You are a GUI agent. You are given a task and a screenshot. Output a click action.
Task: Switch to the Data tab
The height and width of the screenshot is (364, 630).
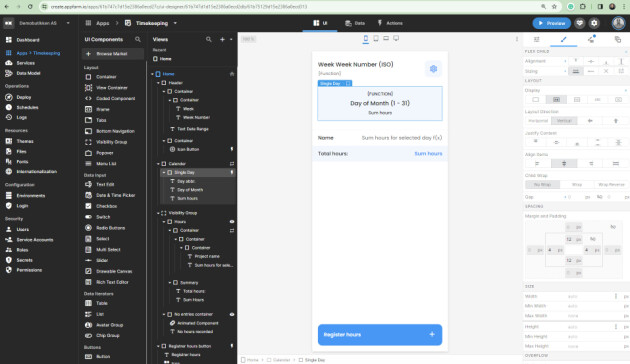click(x=355, y=23)
